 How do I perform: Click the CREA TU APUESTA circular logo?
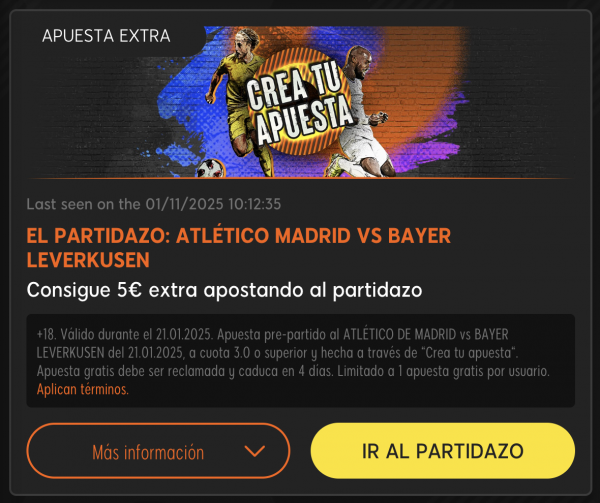tap(300, 101)
